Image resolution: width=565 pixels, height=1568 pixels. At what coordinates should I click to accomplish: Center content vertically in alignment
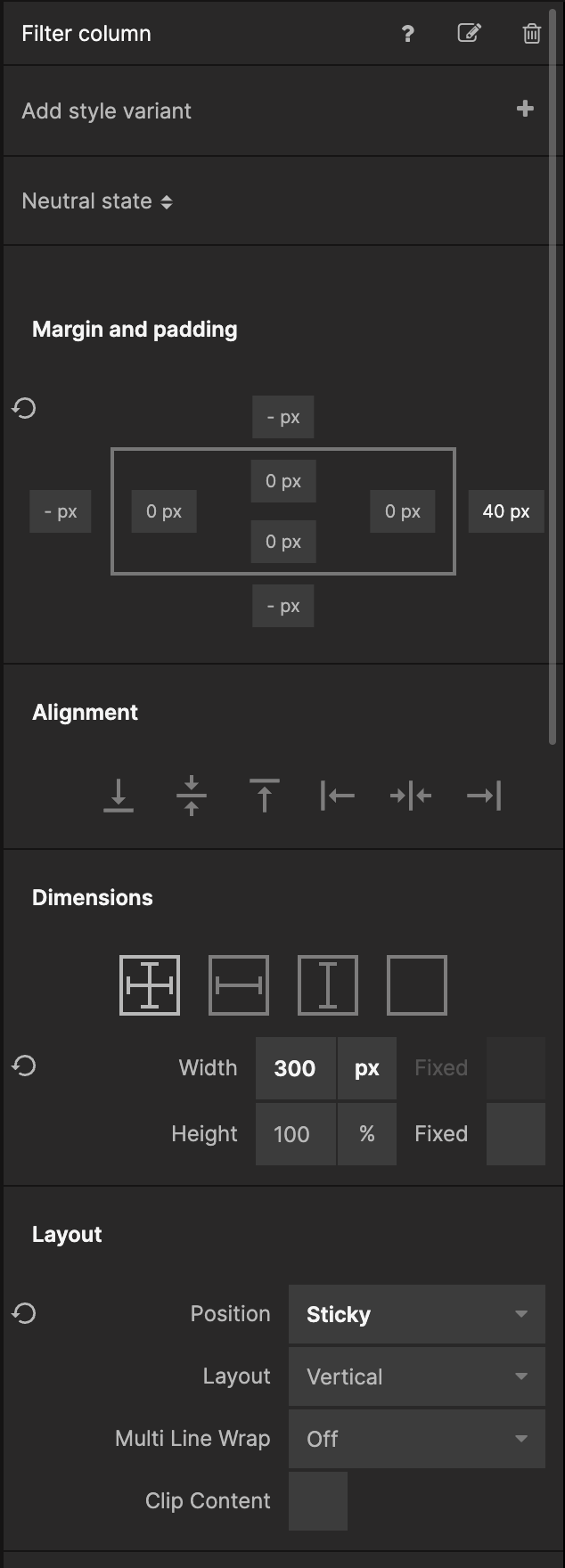click(192, 796)
